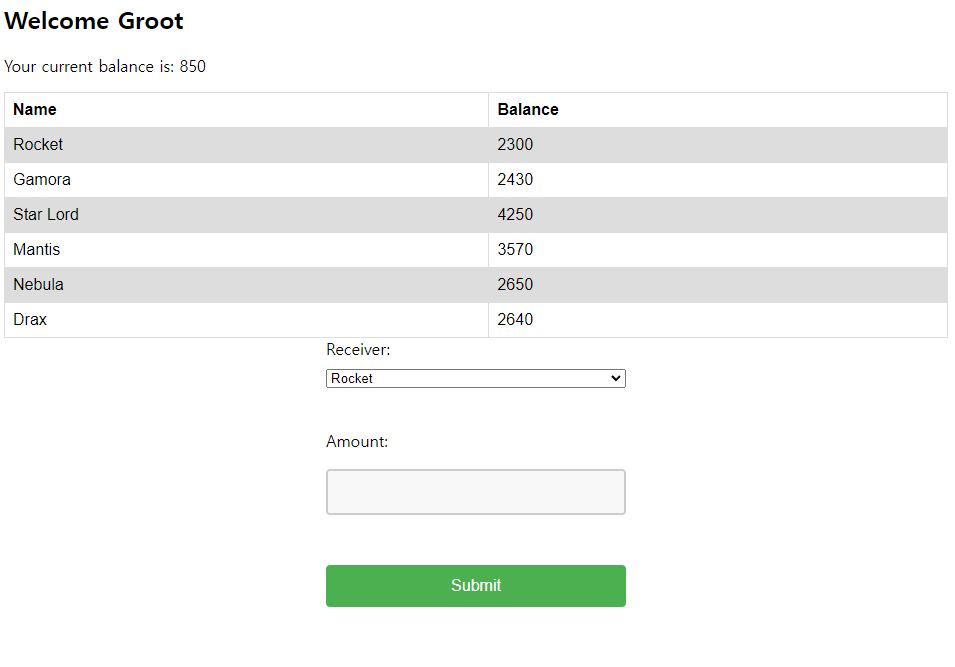Click the Name column header
This screenshot has width=955, height=667.
(x=35, y=110)
